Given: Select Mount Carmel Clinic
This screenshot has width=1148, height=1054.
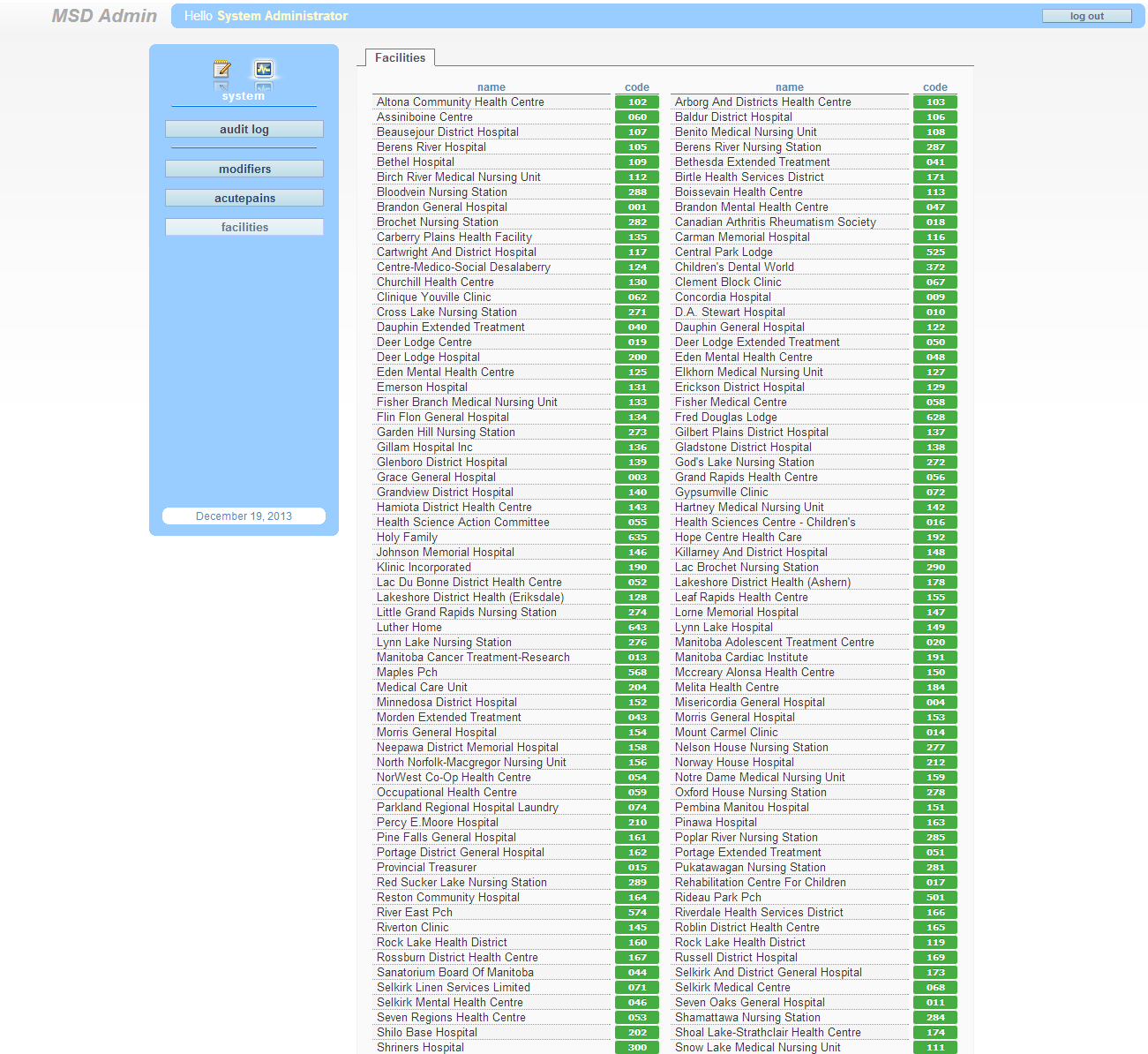Looking at the screenshot, I should [726, 732].
